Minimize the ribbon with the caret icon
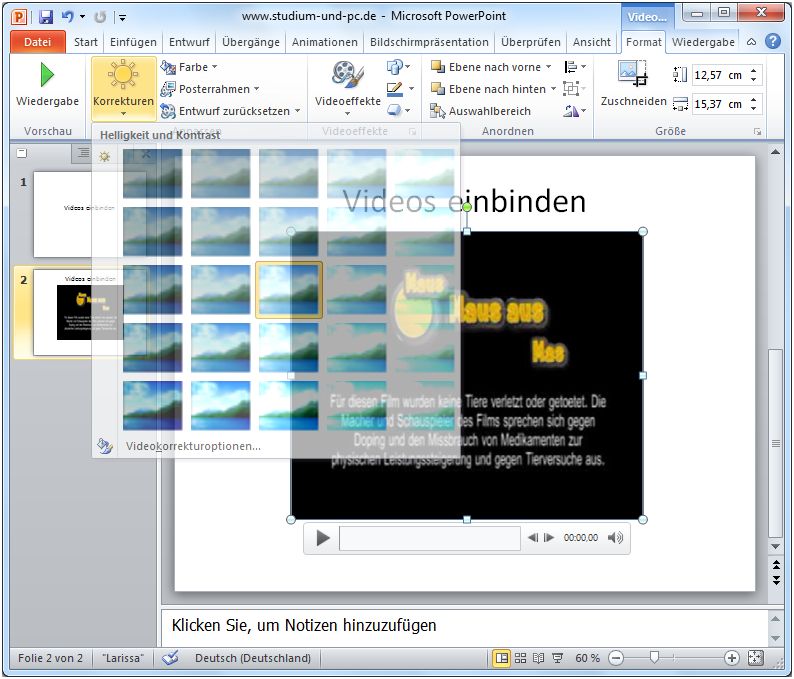 (751, 42)
